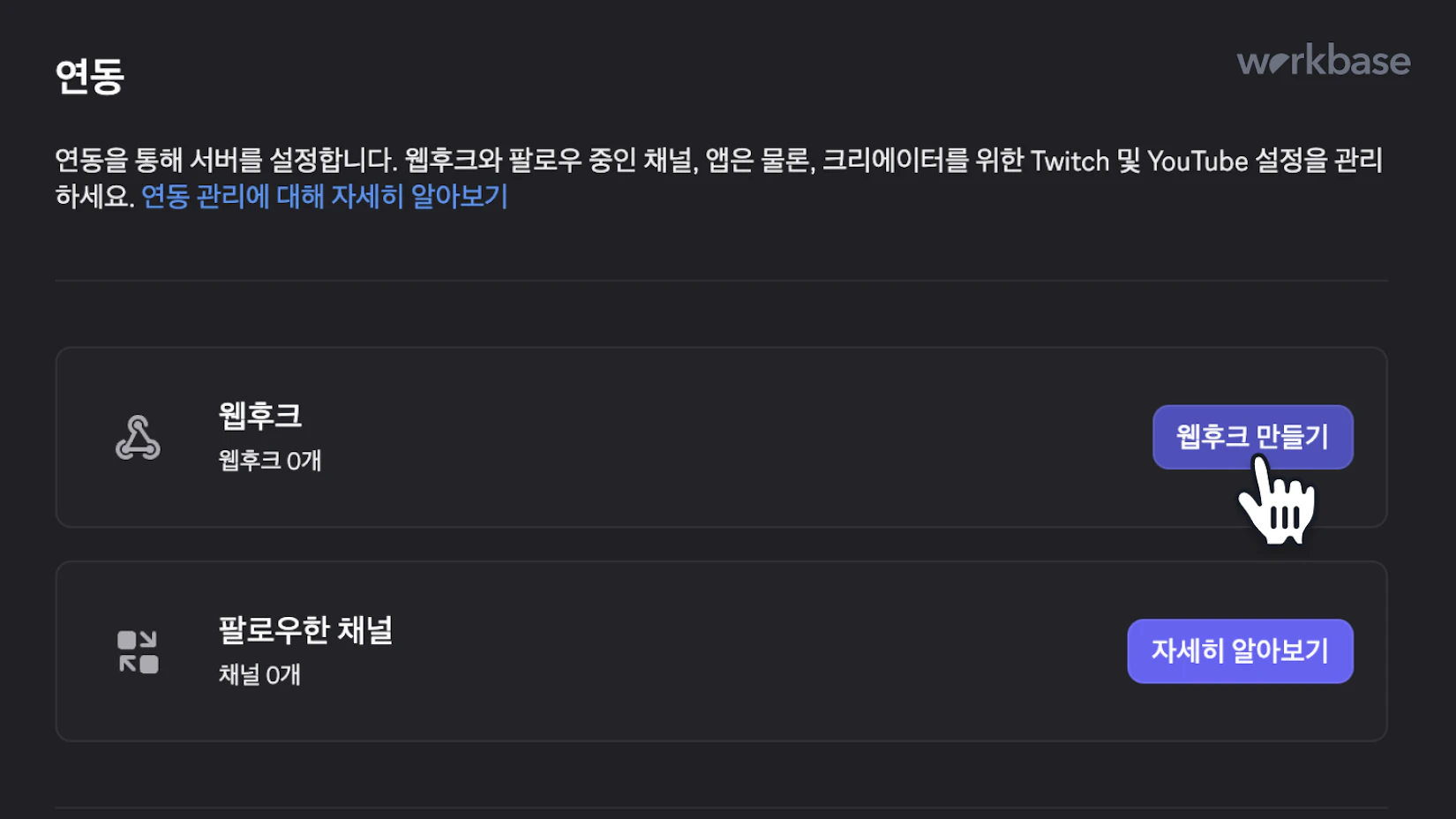Select the 웹후크 section title
Screen dimensions: 1456x819
click(260, 416)
